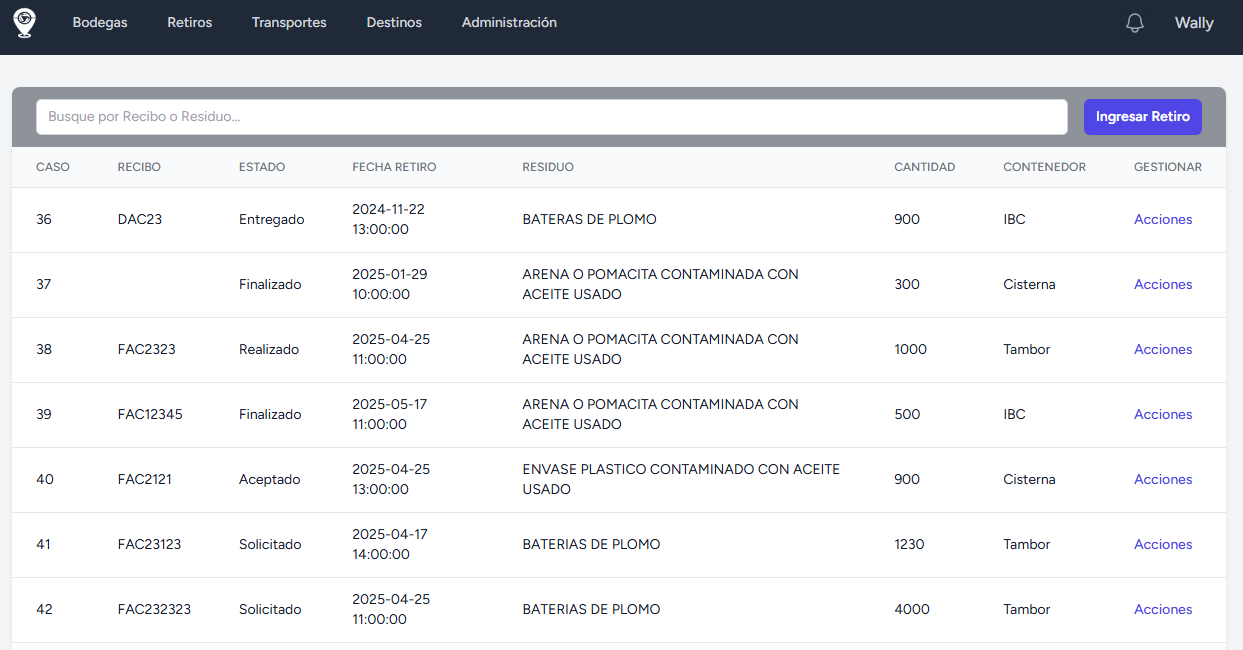Focus the Recibo o Residuo search field

pos(551,117)
